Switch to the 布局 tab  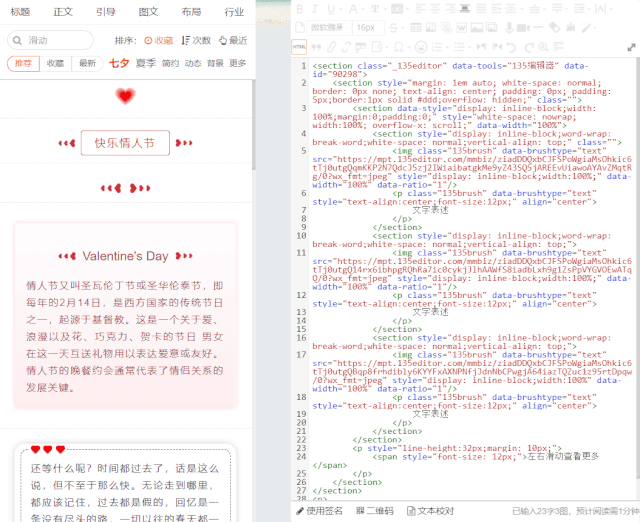191,12
